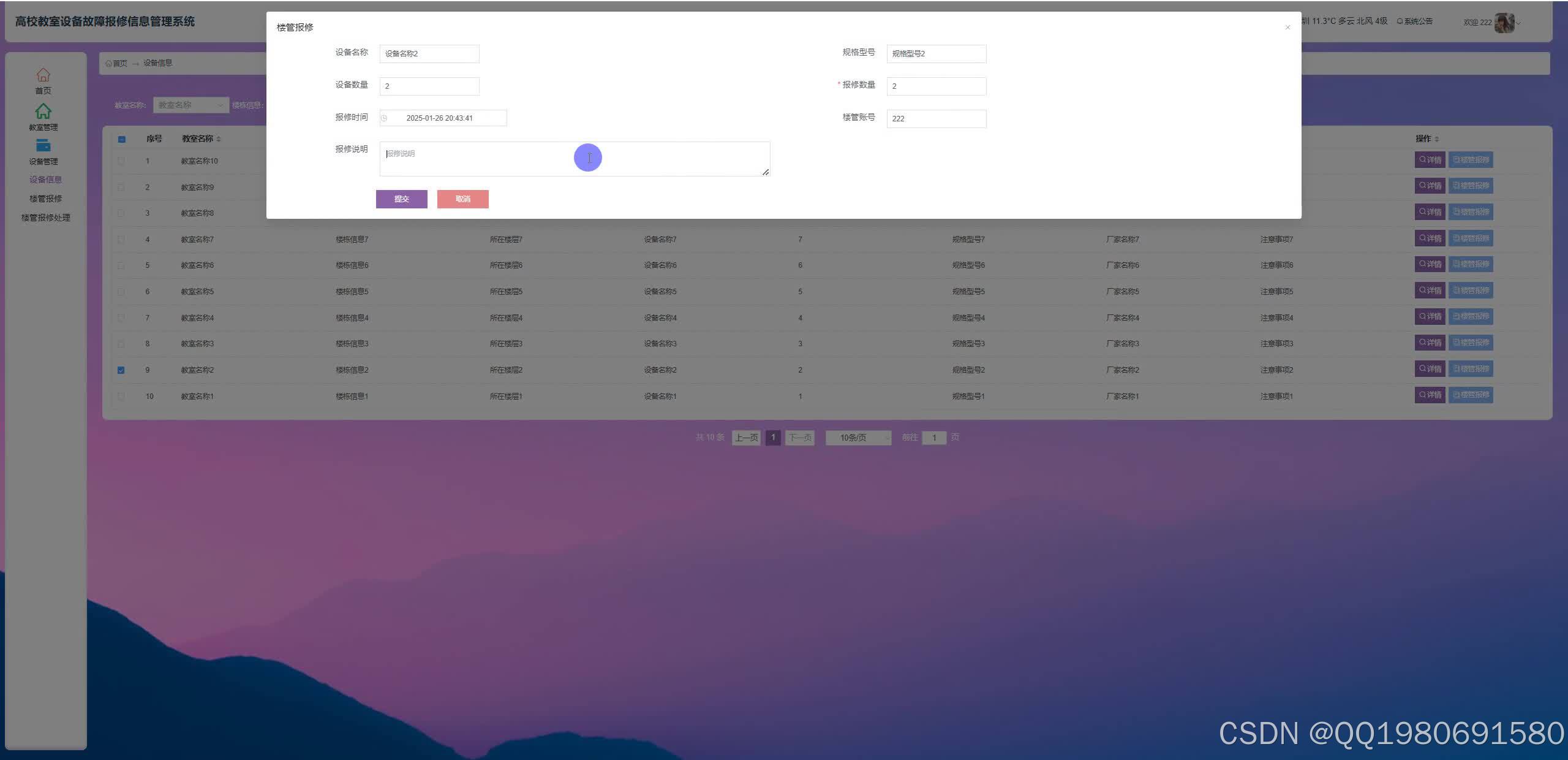Click into the 报修说明 text area
Viewport: 1568px width, 760px height.
(x=490, y=159)
